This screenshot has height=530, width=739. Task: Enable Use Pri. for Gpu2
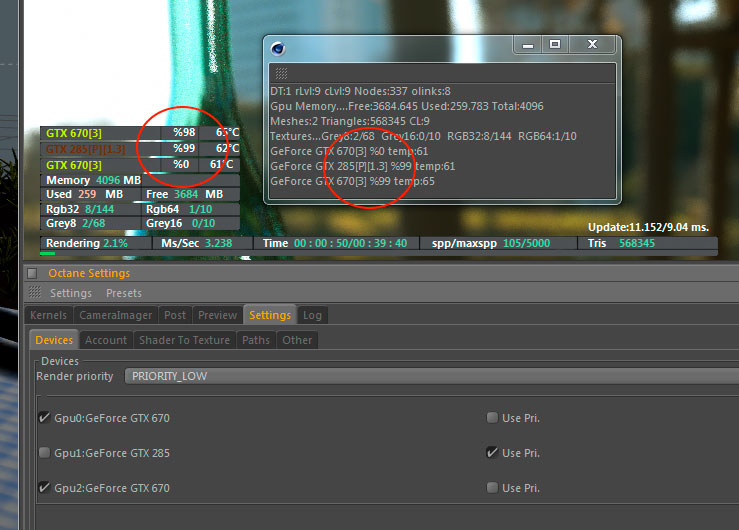click(492, 488)
